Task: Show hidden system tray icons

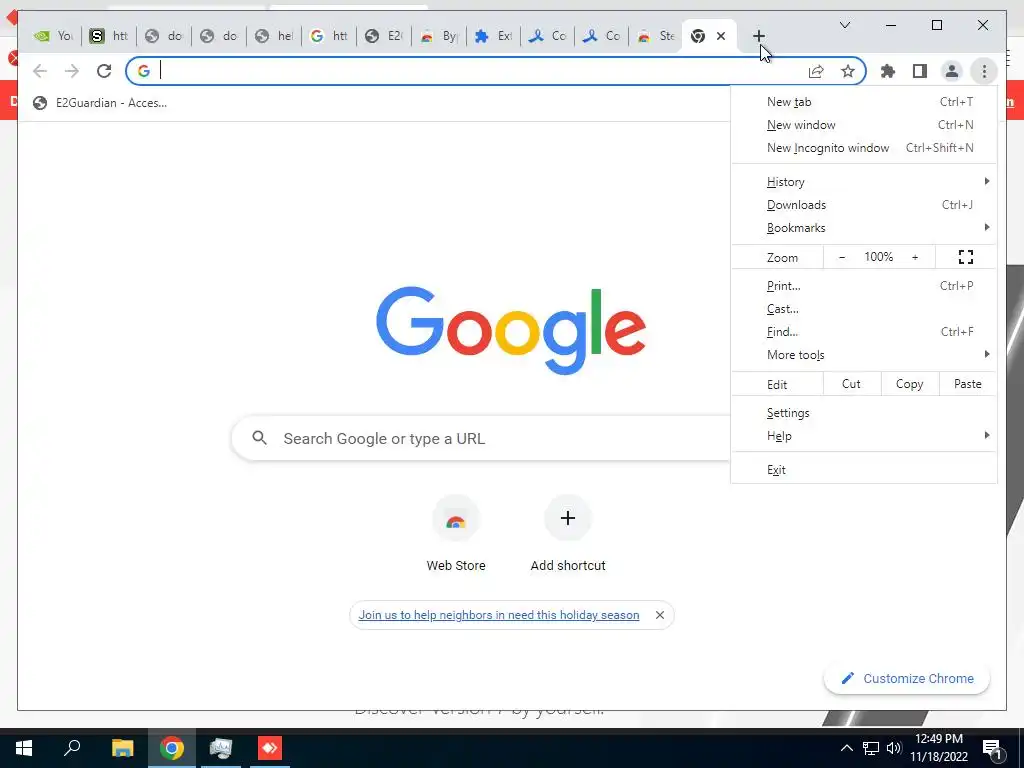Action: [846, 748]
